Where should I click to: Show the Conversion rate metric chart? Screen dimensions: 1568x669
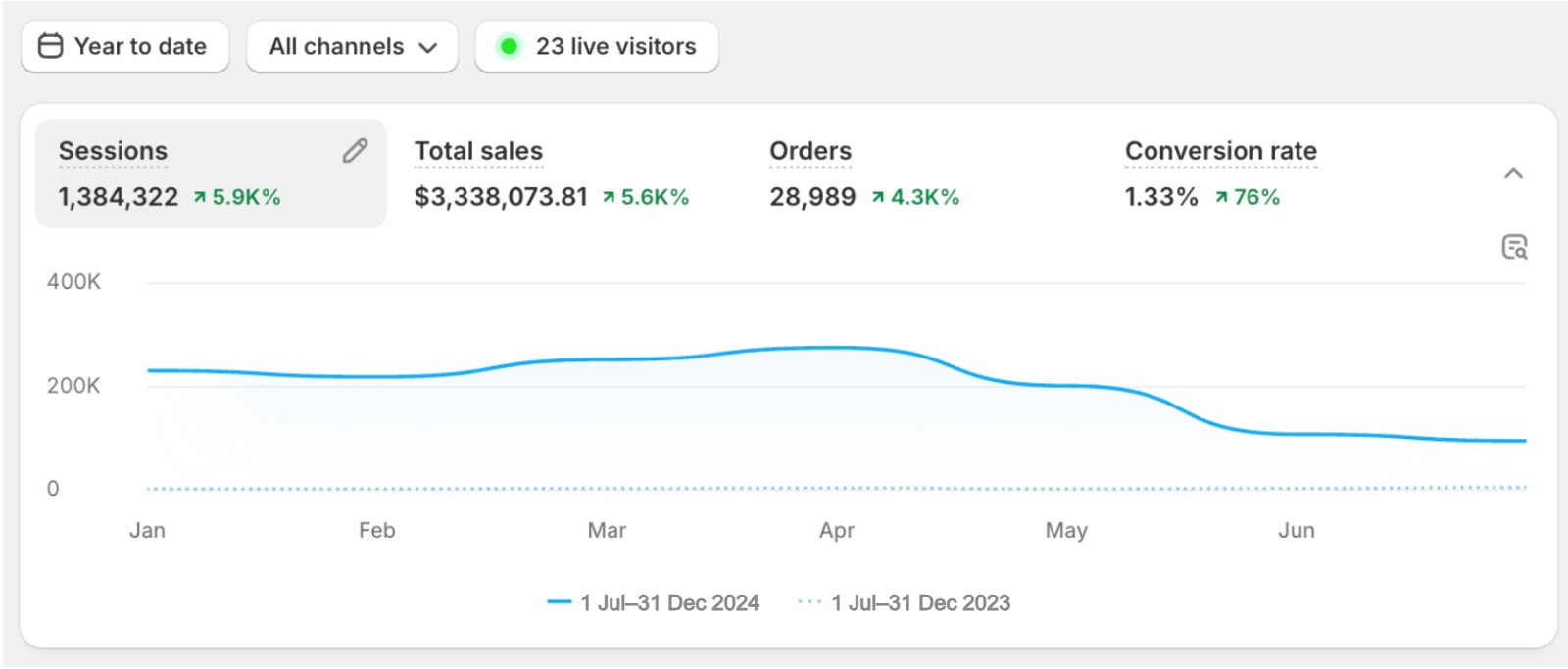coord(1220,151)
